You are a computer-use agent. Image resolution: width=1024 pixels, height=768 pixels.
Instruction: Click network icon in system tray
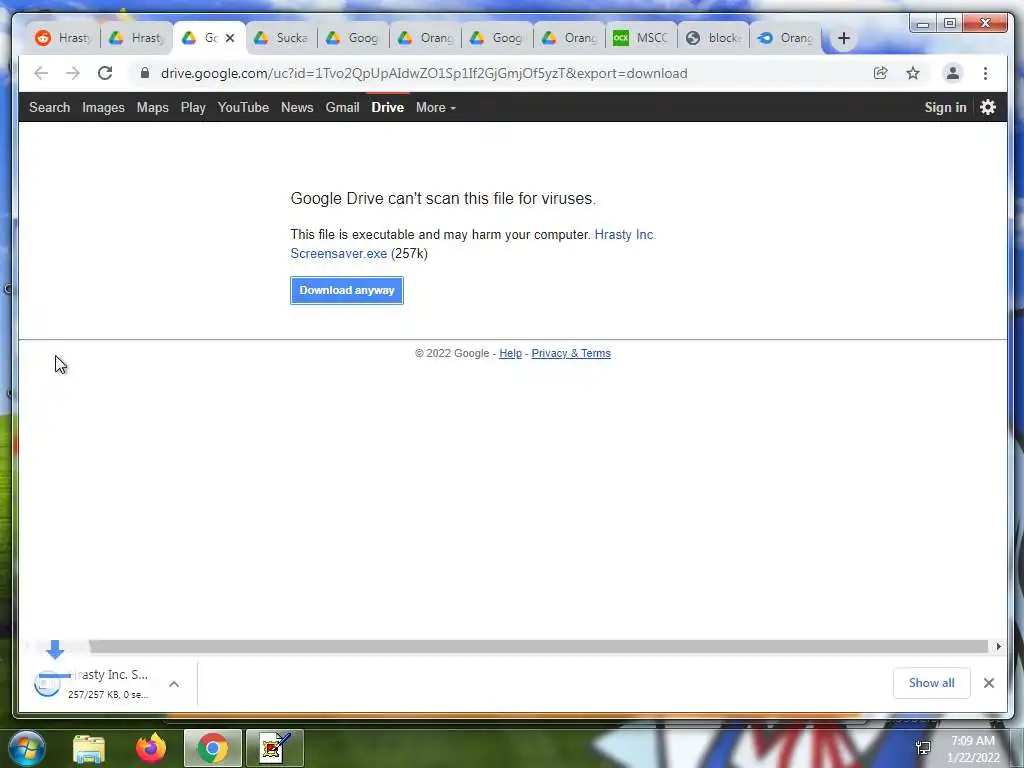click(923, 748)
